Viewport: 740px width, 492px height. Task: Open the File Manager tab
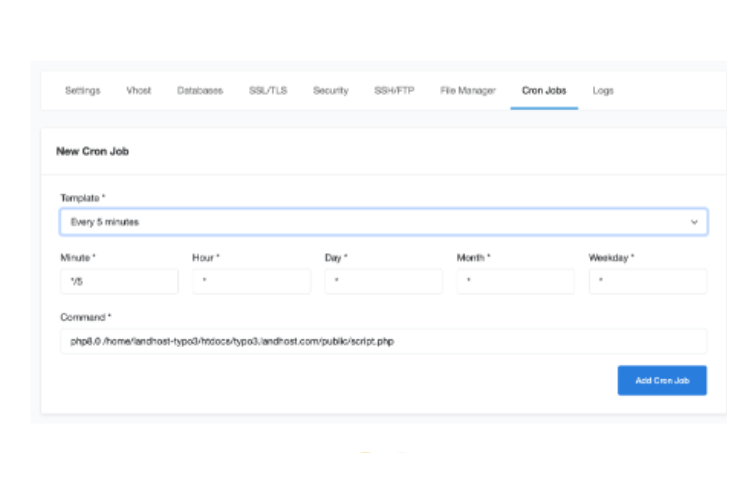[x=467, y=91]
